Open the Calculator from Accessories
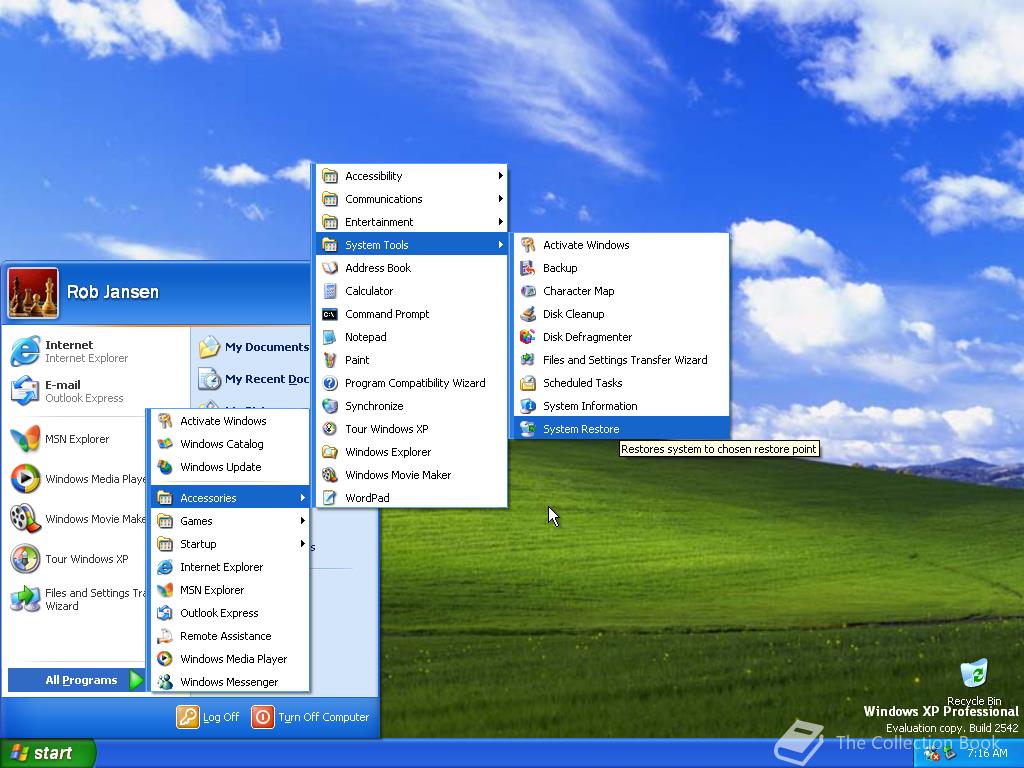Screen dimensions: 1024x768 tap(369, 291)
